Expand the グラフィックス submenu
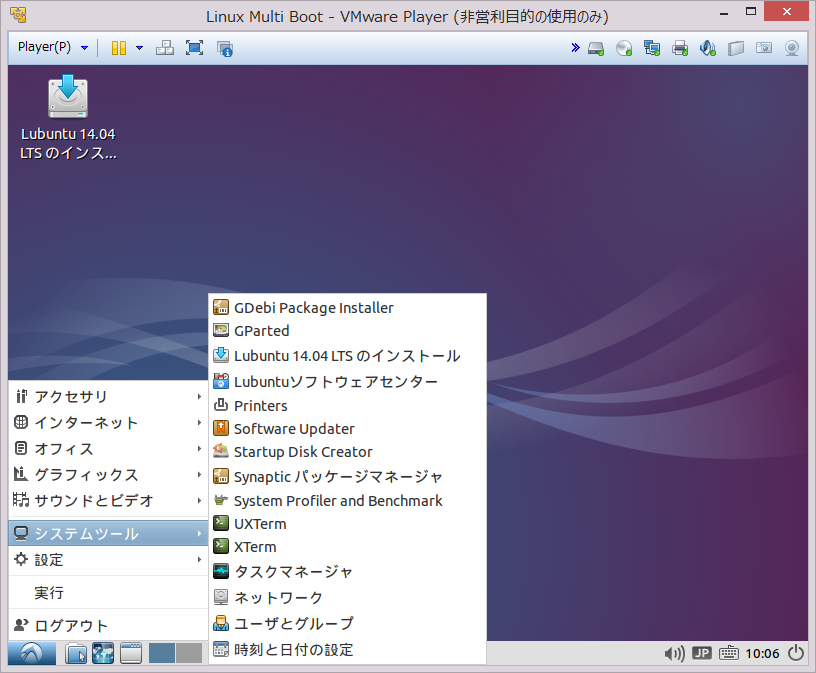 point(108,475)
